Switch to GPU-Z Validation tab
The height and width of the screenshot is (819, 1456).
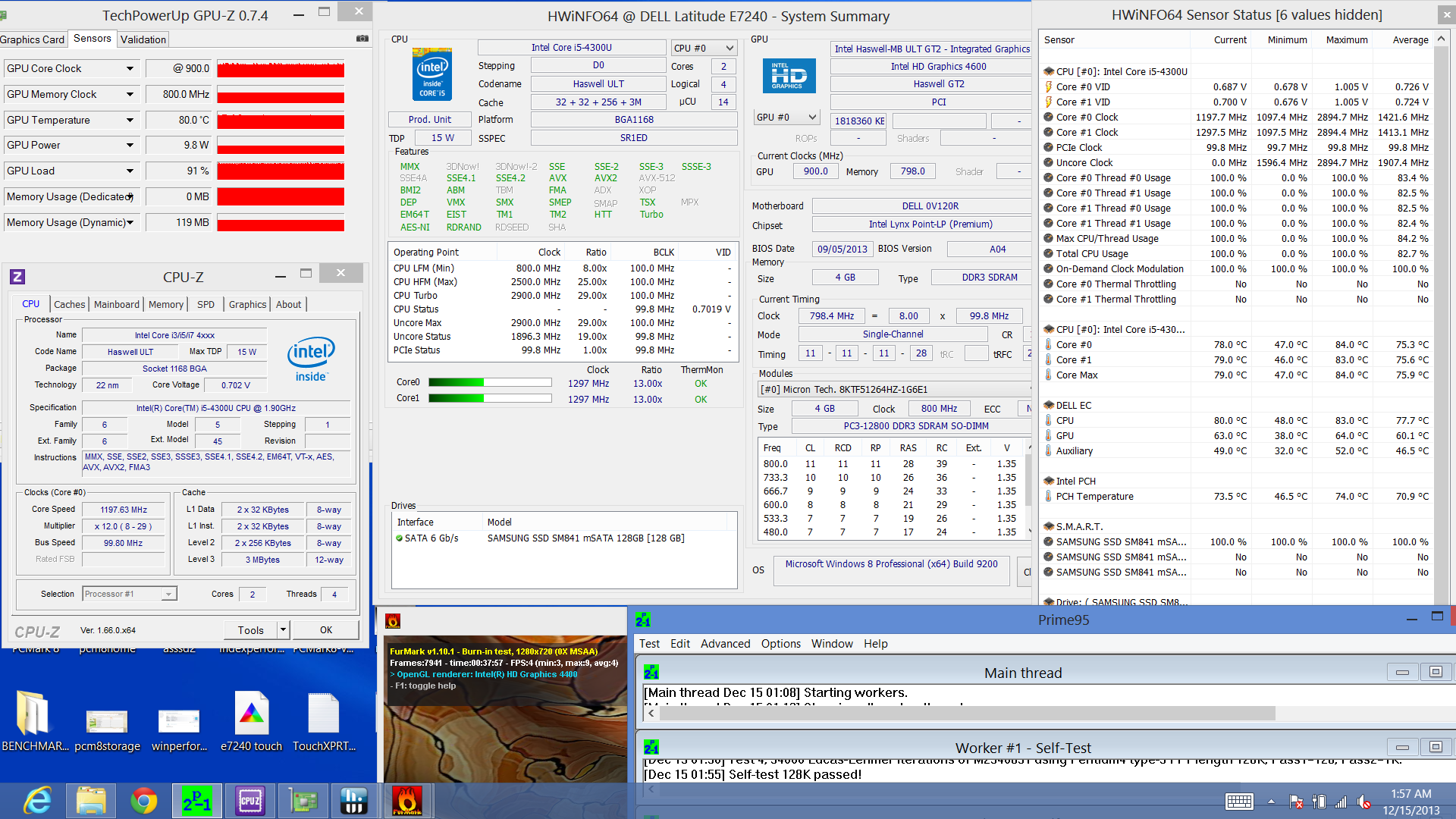(x=143, y=39)
